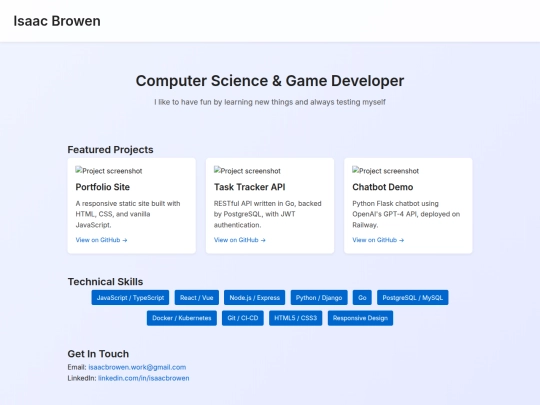This screenshot has width=540, height=405.
Task: Click the Computer Science & Game Developer heading
Action: click(270, 81)
